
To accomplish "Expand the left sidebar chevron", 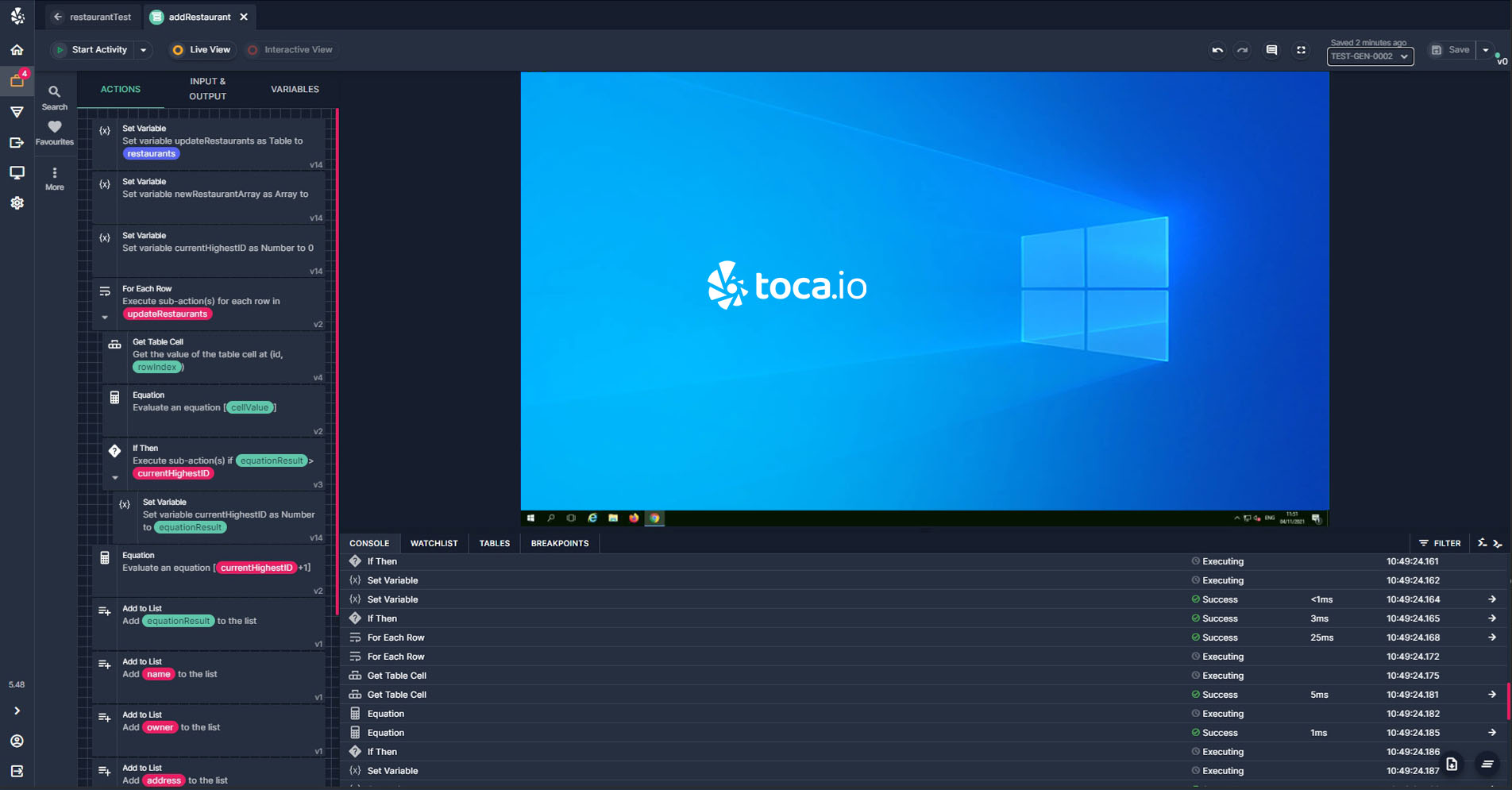I will point(17,711).
